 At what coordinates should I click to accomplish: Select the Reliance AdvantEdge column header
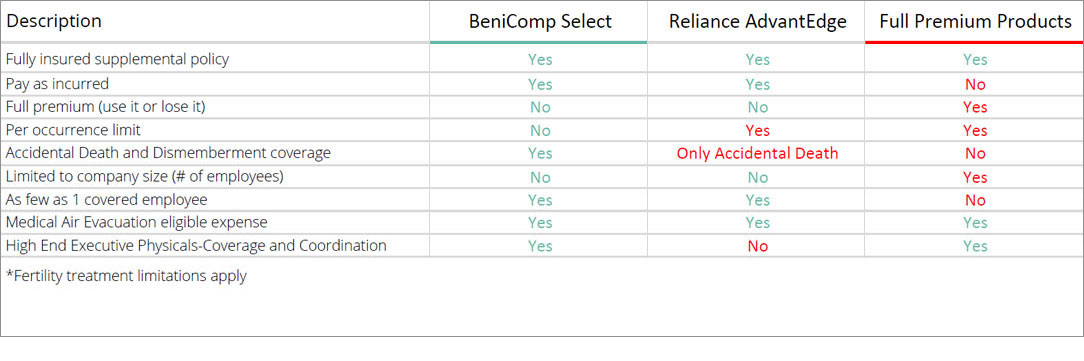tap(758, 21)
